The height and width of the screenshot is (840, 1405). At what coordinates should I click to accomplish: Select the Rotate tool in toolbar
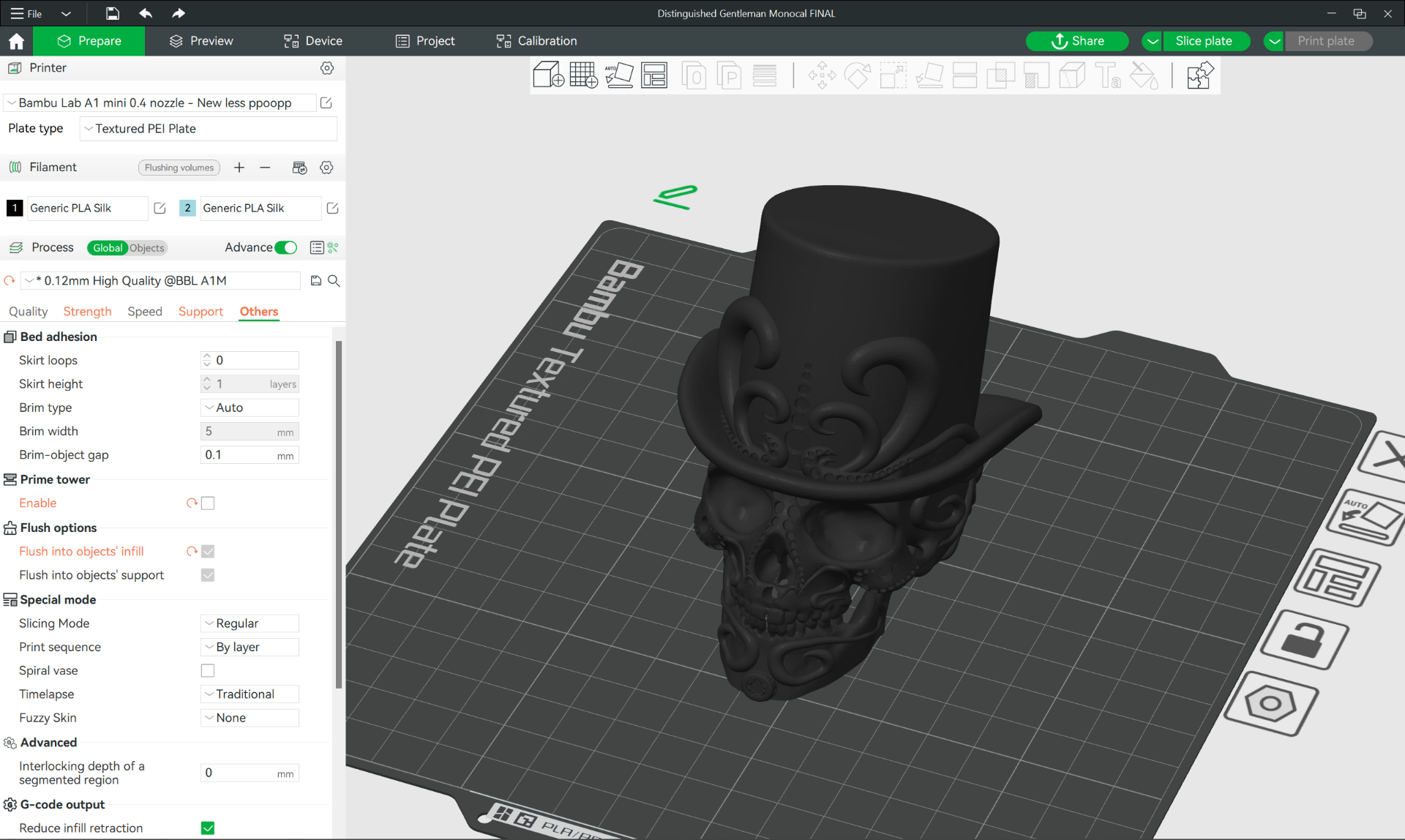[x=858, y=75]
